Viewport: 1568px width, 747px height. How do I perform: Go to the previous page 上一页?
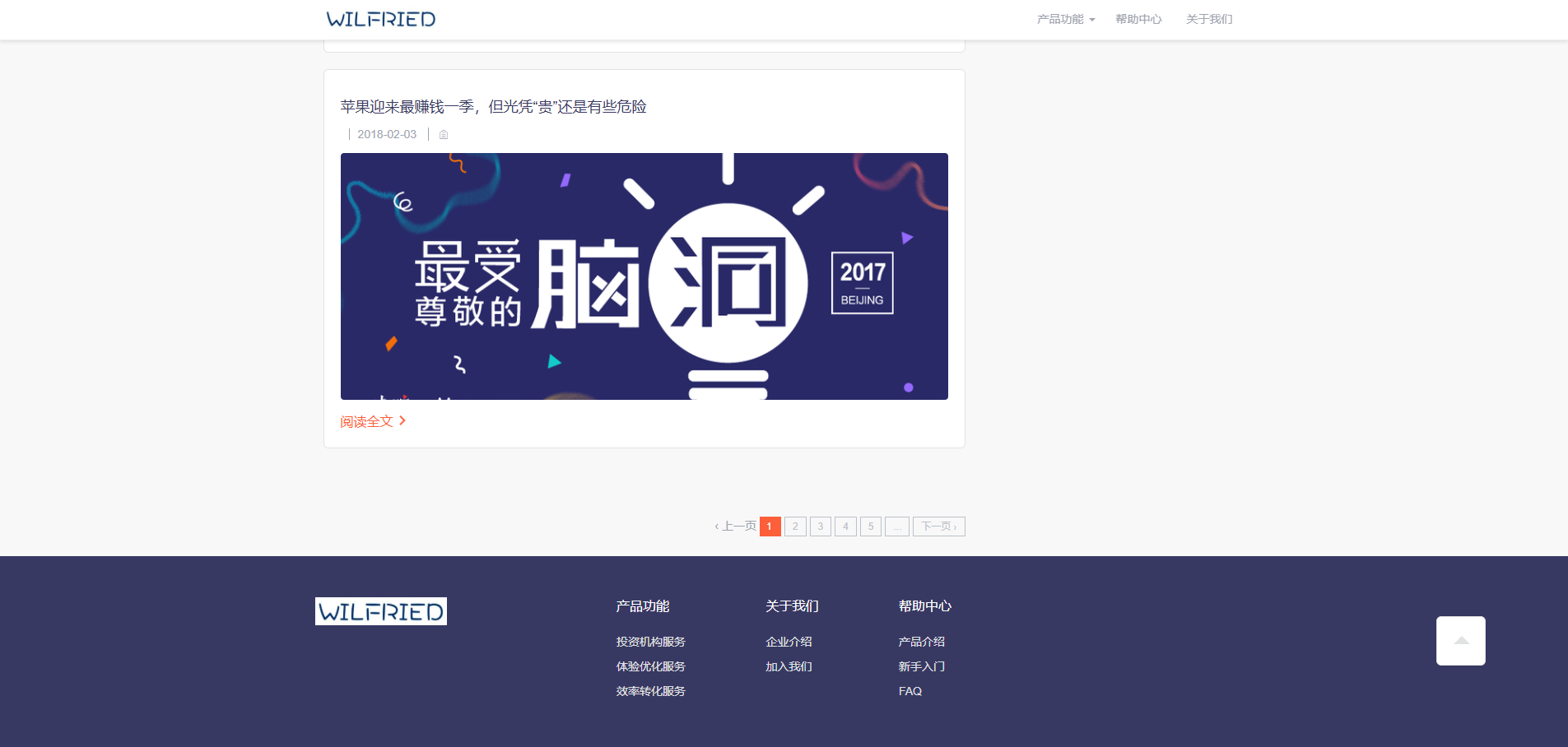[x=736, y=527]
